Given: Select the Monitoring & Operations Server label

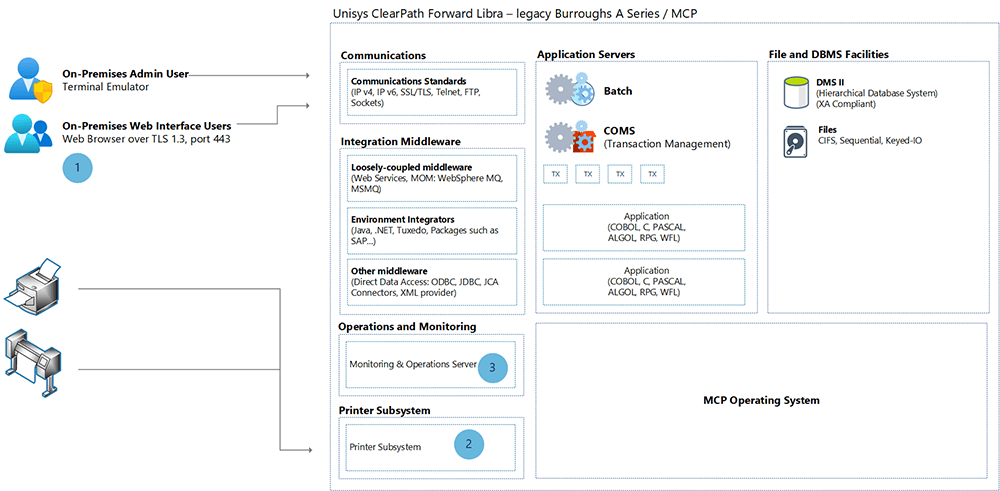Looking at the screenshot, I should click(x=413, y=364).
